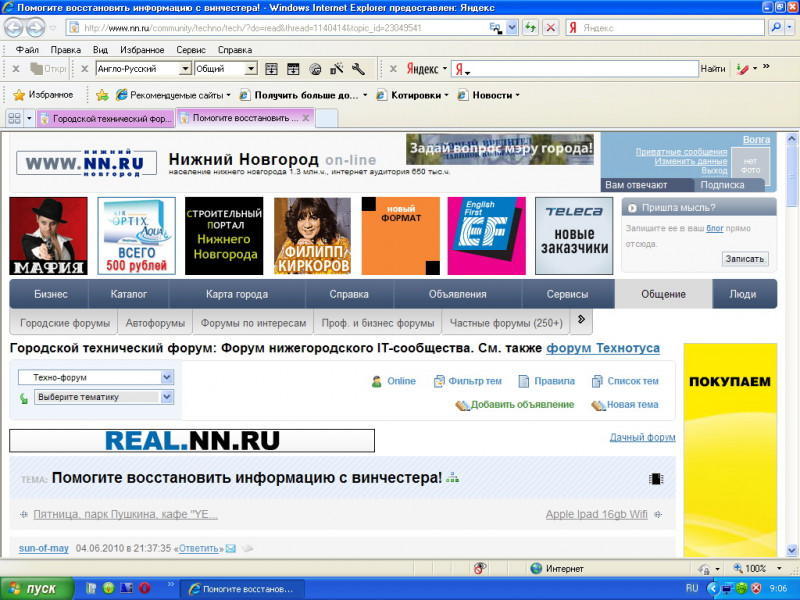Click the highlighter pen icon near Найти
The width and height of the screenshot is (800, 600).
pos(742,69)
